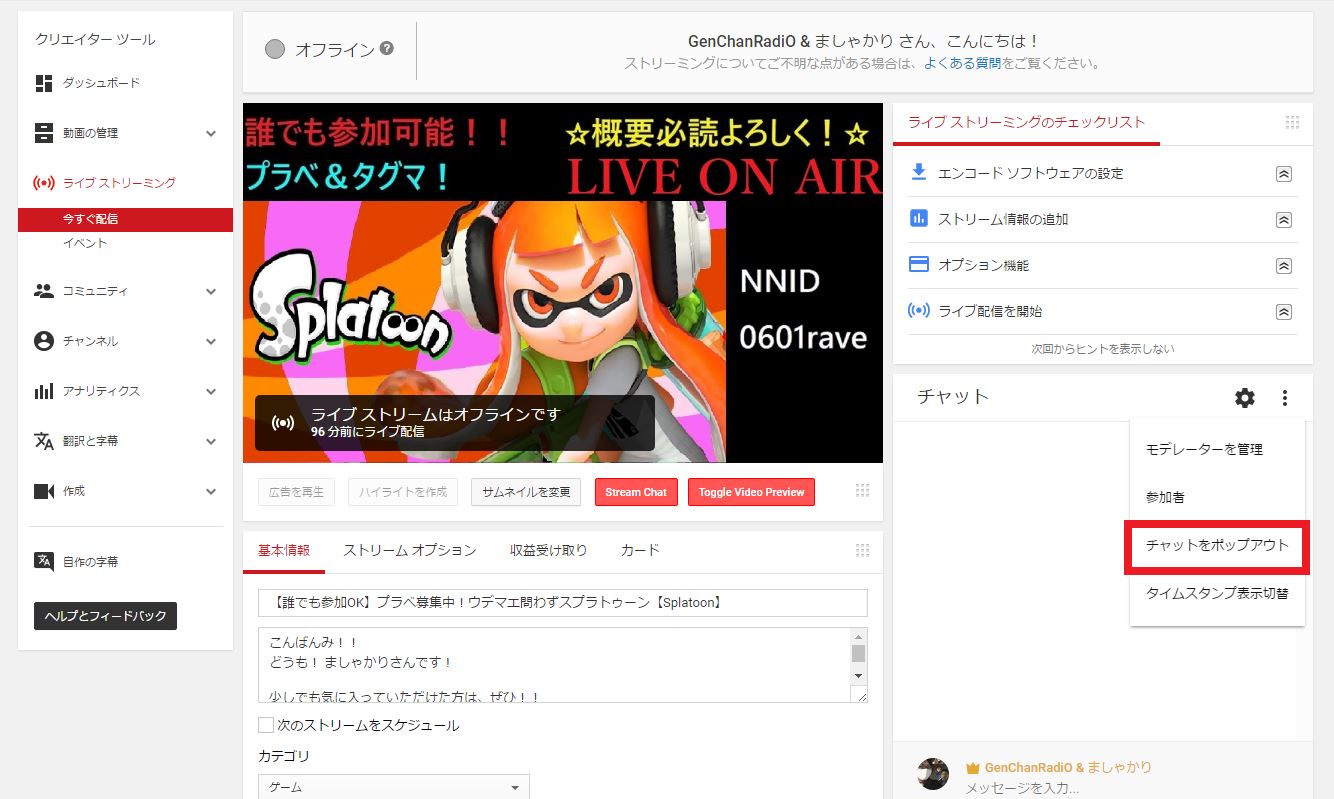The image size is (1334, 799).
Task: Click the Toggle Video Preview button
Action: (x=751, y=492)
